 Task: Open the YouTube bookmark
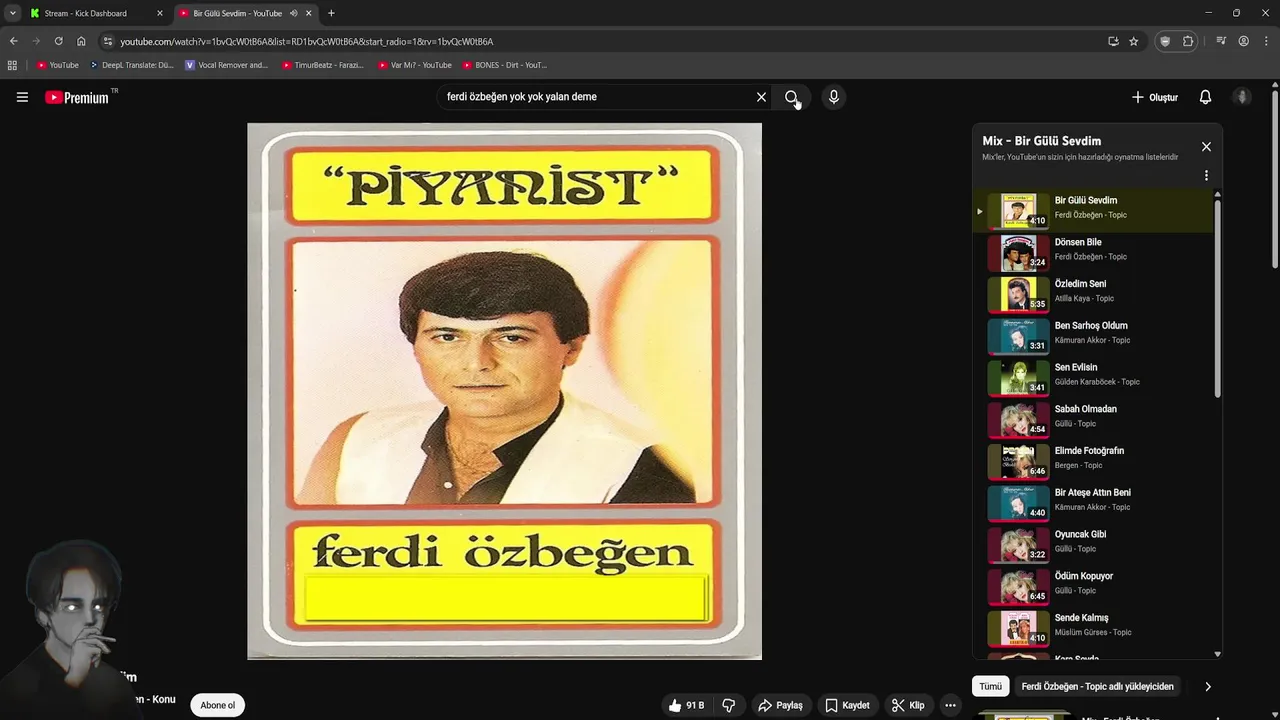click(x=57, y=65)
